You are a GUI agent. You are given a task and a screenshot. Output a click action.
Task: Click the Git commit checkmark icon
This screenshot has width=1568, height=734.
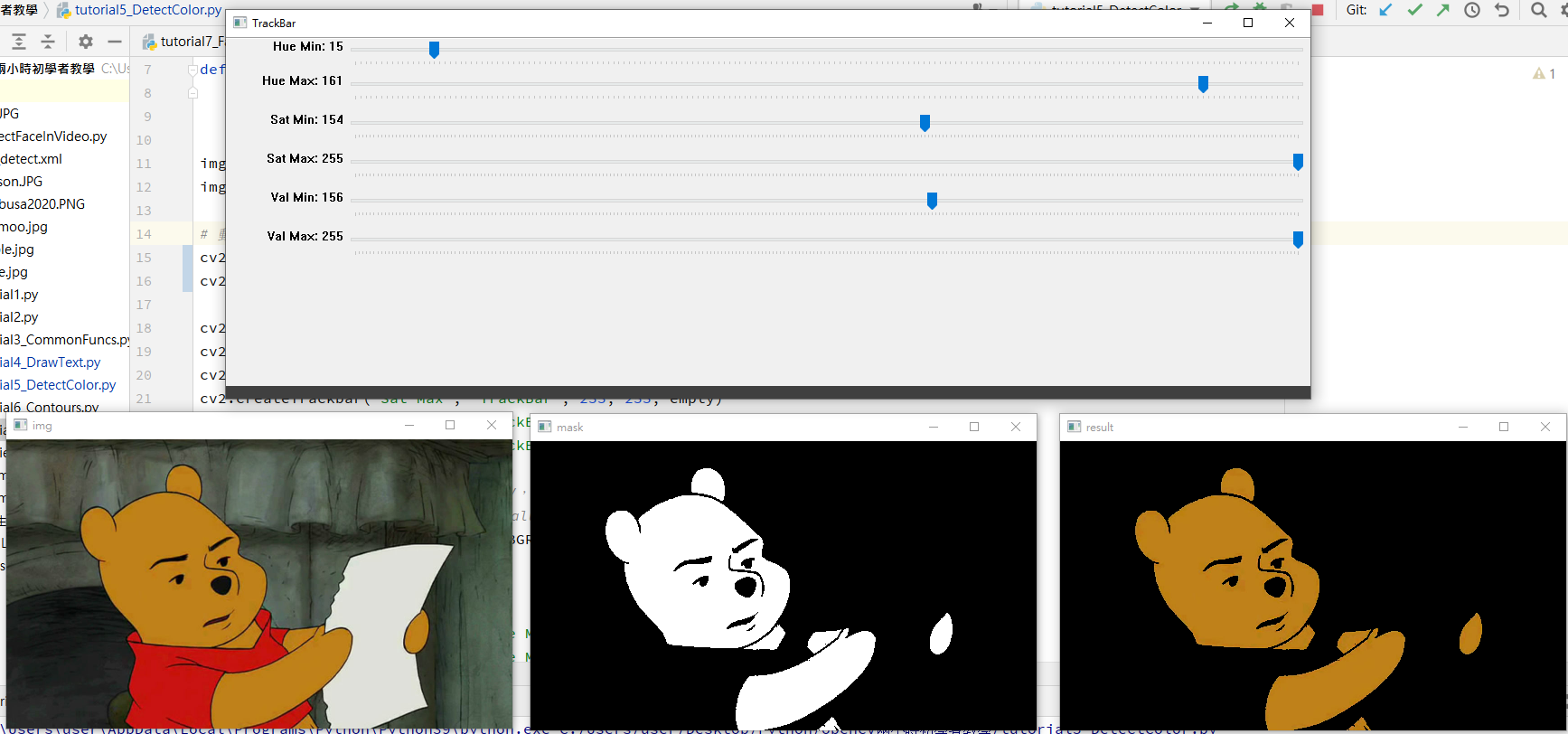click(x=1414, y=10)
